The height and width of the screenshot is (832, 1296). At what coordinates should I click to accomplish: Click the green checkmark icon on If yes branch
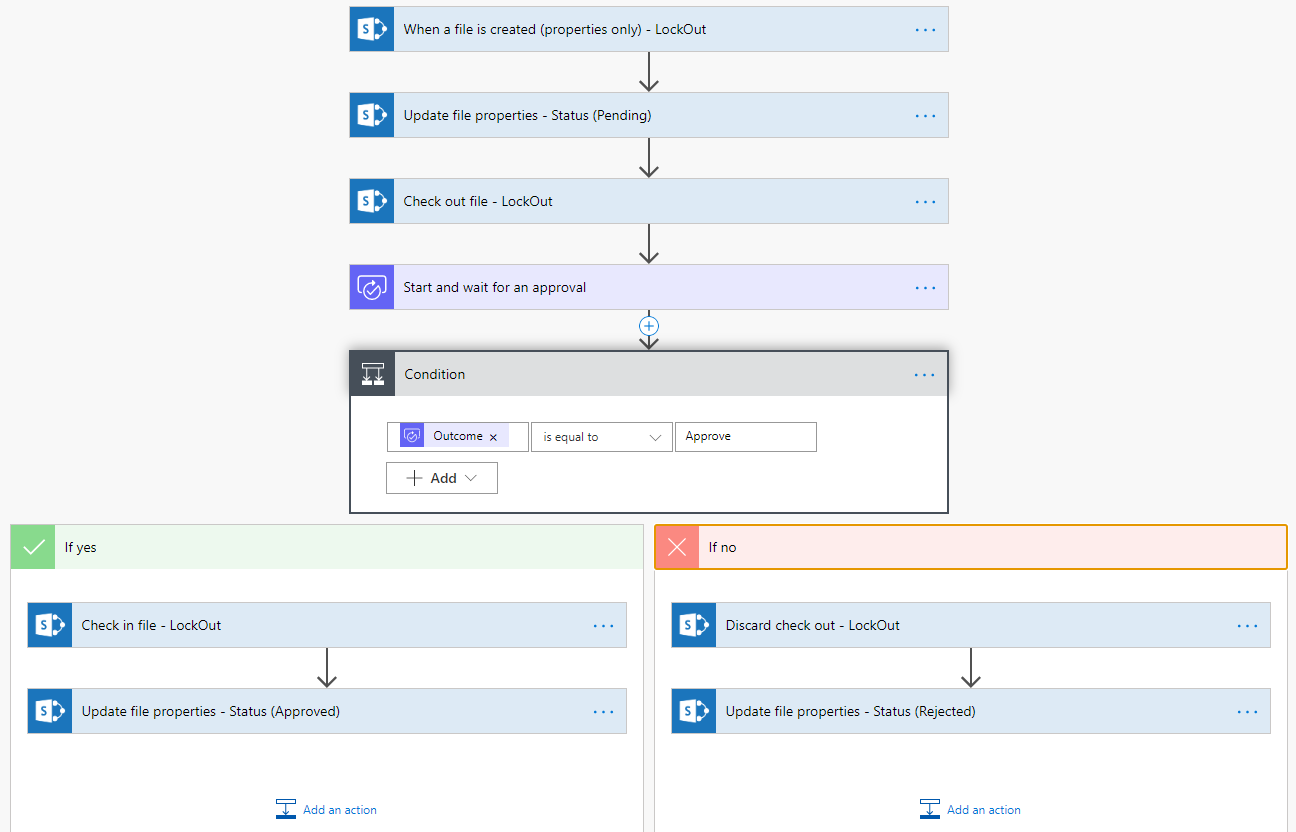click(x=32, y=547)
